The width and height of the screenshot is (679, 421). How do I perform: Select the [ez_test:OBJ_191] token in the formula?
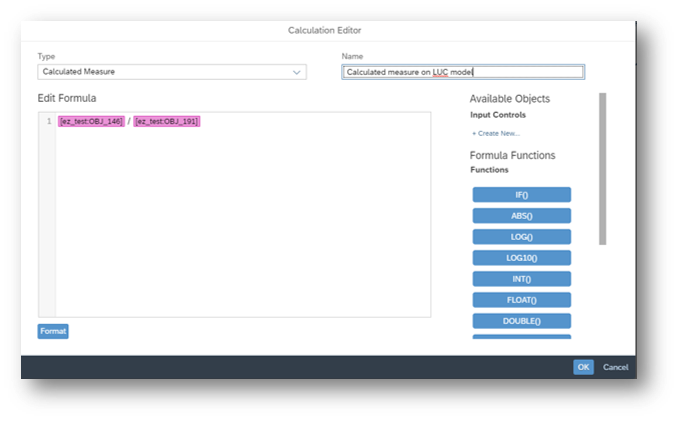click(167, 121)
